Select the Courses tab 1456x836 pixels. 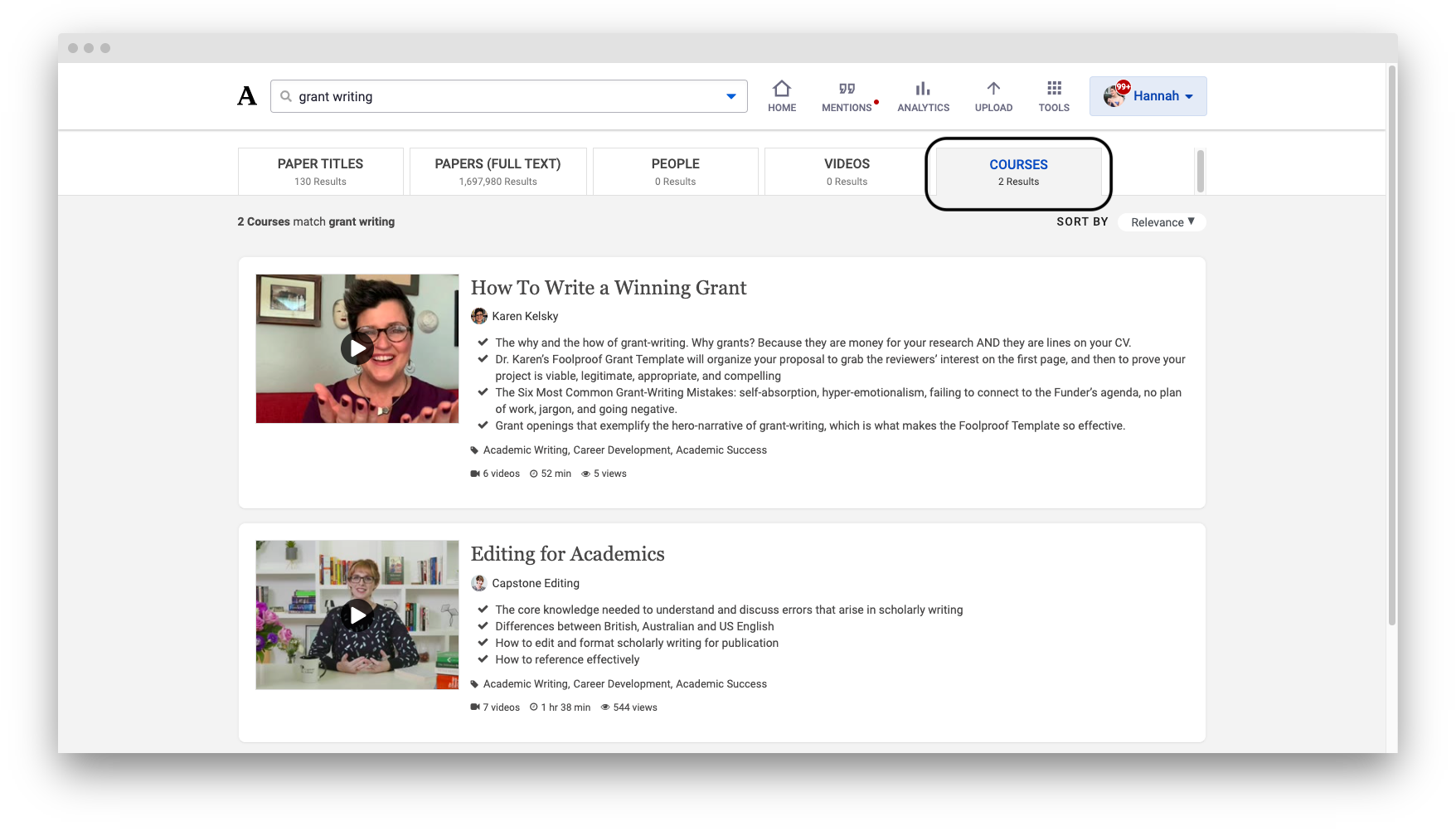click(x=1019, y=172)
